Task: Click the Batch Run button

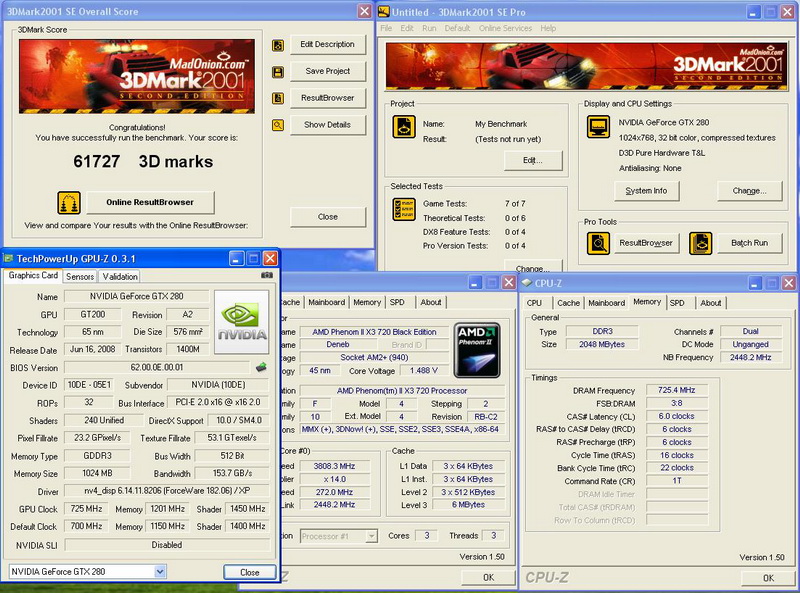Action: click(x=749, y=243)
